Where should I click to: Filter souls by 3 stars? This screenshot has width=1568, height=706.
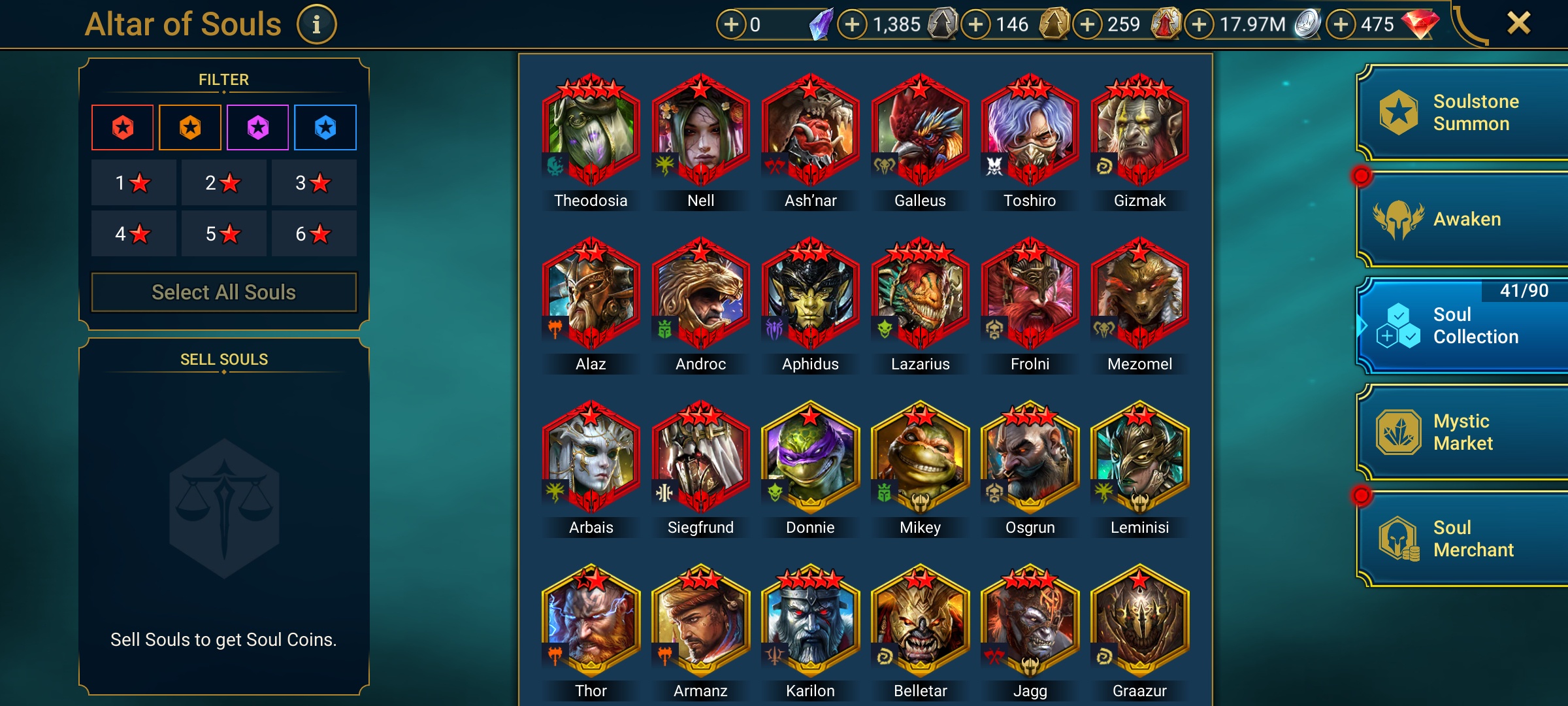[314, 182]
